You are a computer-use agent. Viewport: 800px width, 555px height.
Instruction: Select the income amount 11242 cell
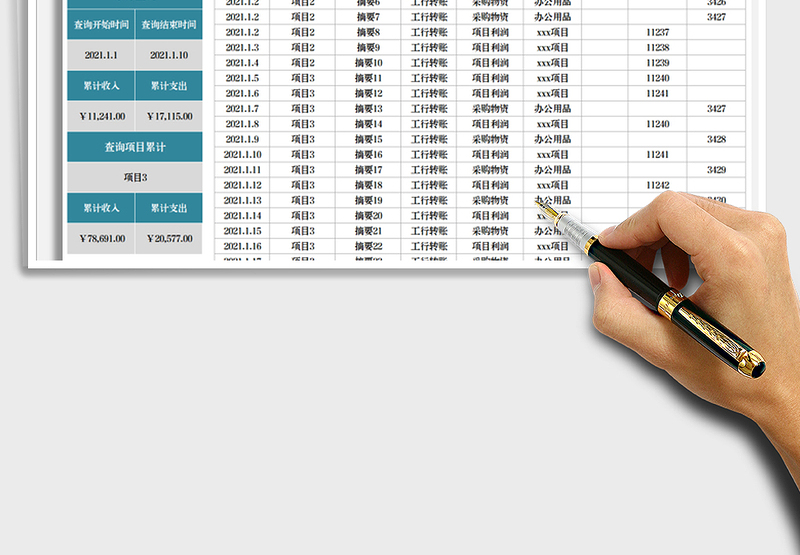(x=657, y=185)
